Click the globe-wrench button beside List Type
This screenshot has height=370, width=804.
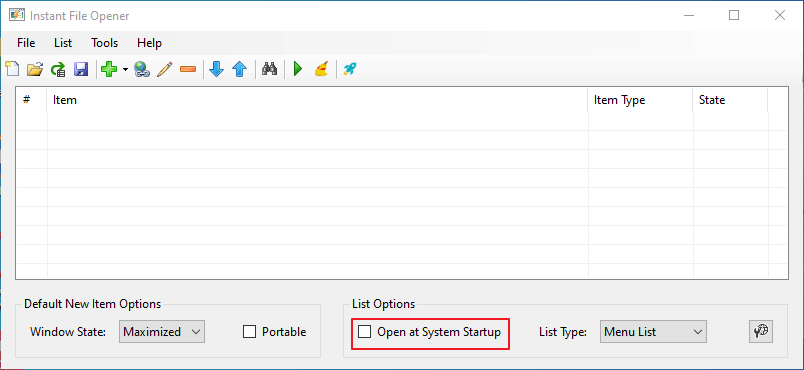click(761, 332)
